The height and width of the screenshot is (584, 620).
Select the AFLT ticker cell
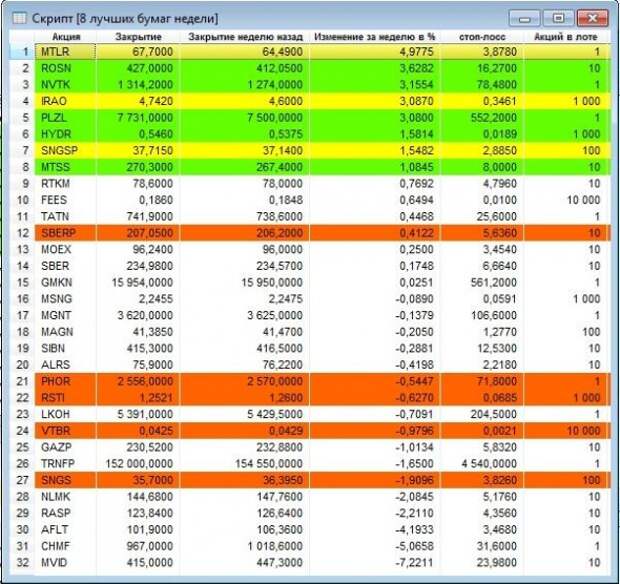coord(66,529)
